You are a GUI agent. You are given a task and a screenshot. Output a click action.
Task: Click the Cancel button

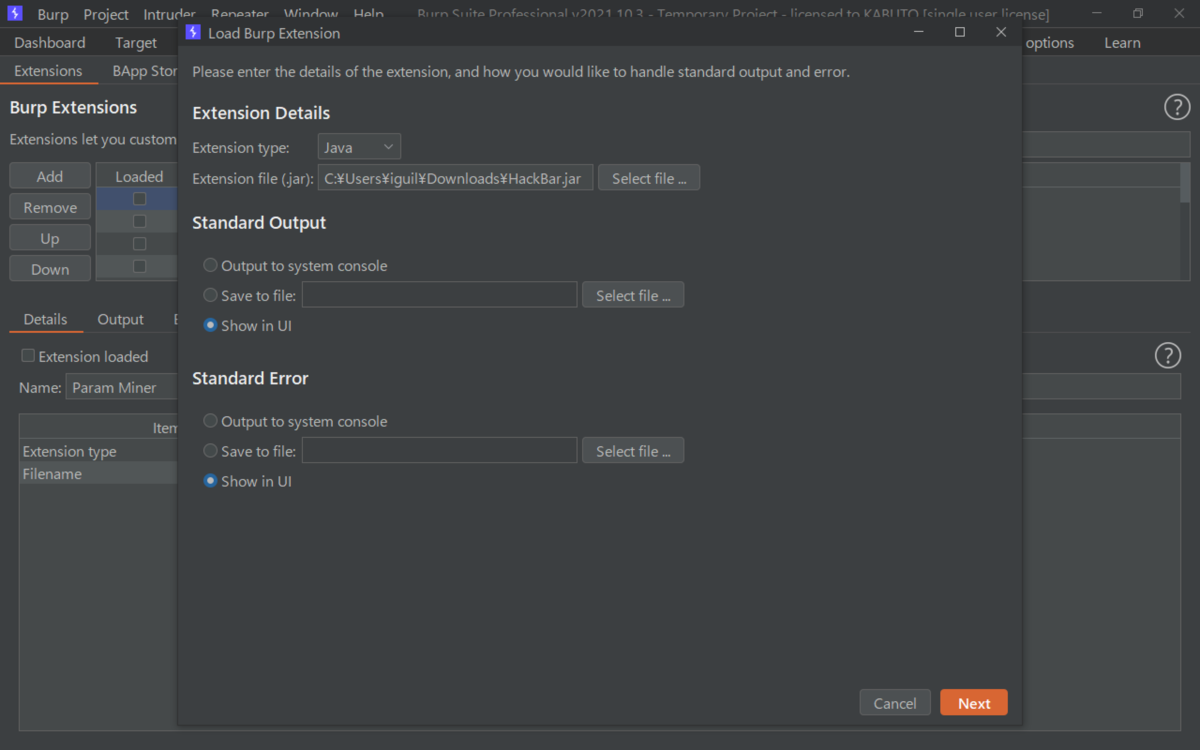[x=895, y=703]
